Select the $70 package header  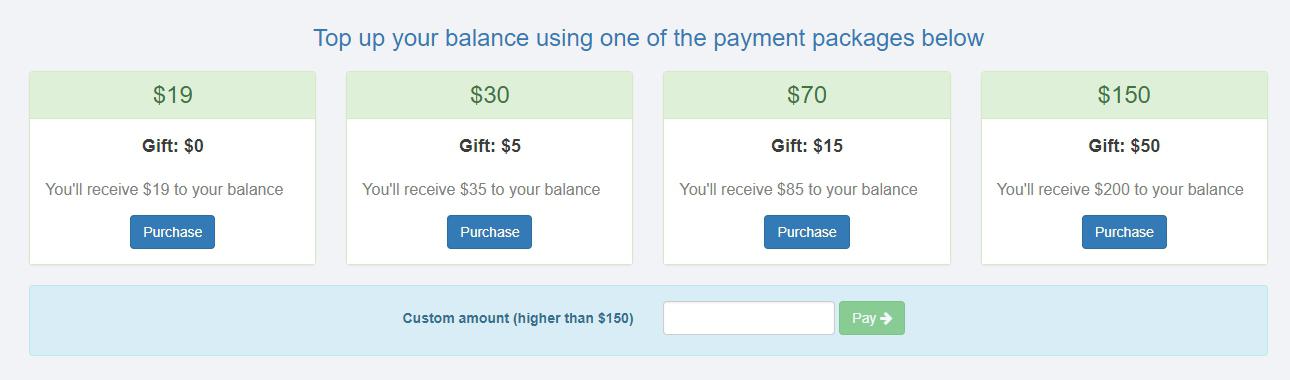click(807, 95)
